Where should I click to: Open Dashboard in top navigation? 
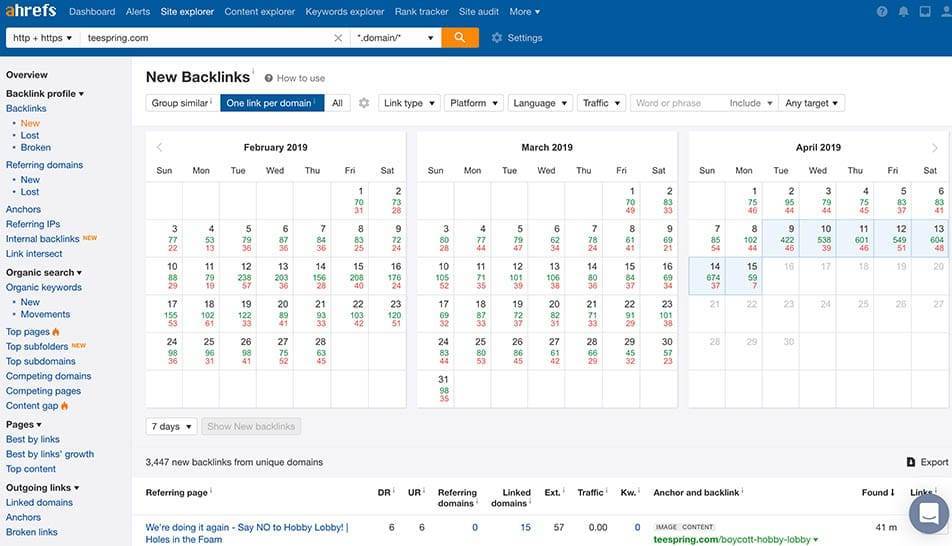92,12
